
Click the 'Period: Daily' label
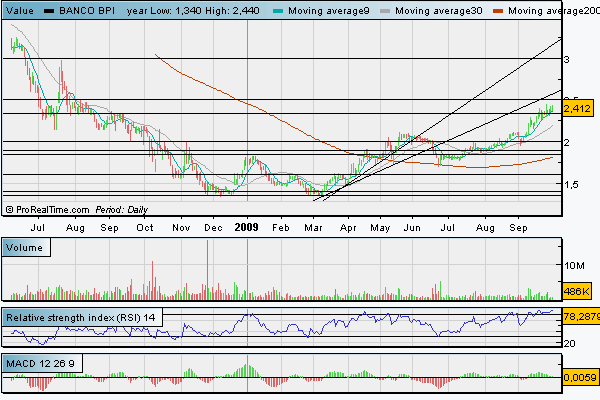coord(122,209)
